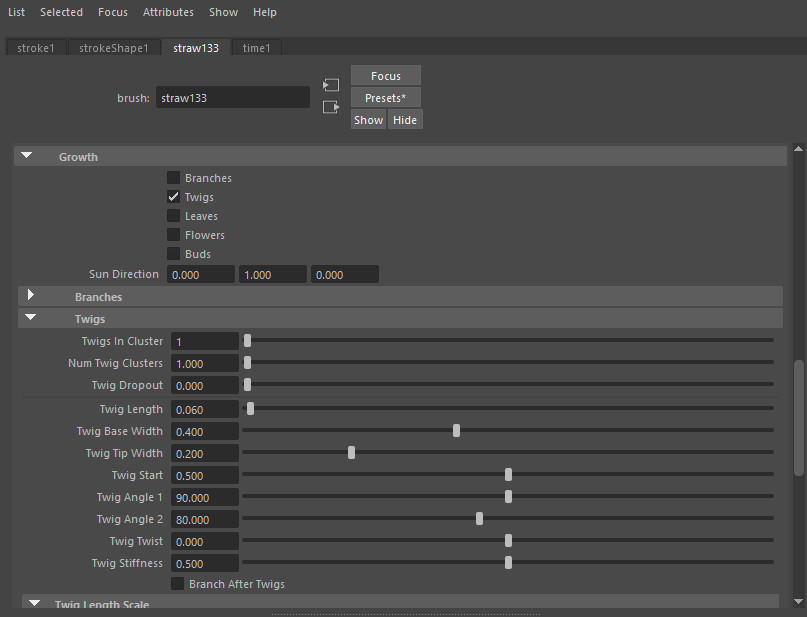
Task: Click the Show button beside Hide
Action: tap(369, 120)
